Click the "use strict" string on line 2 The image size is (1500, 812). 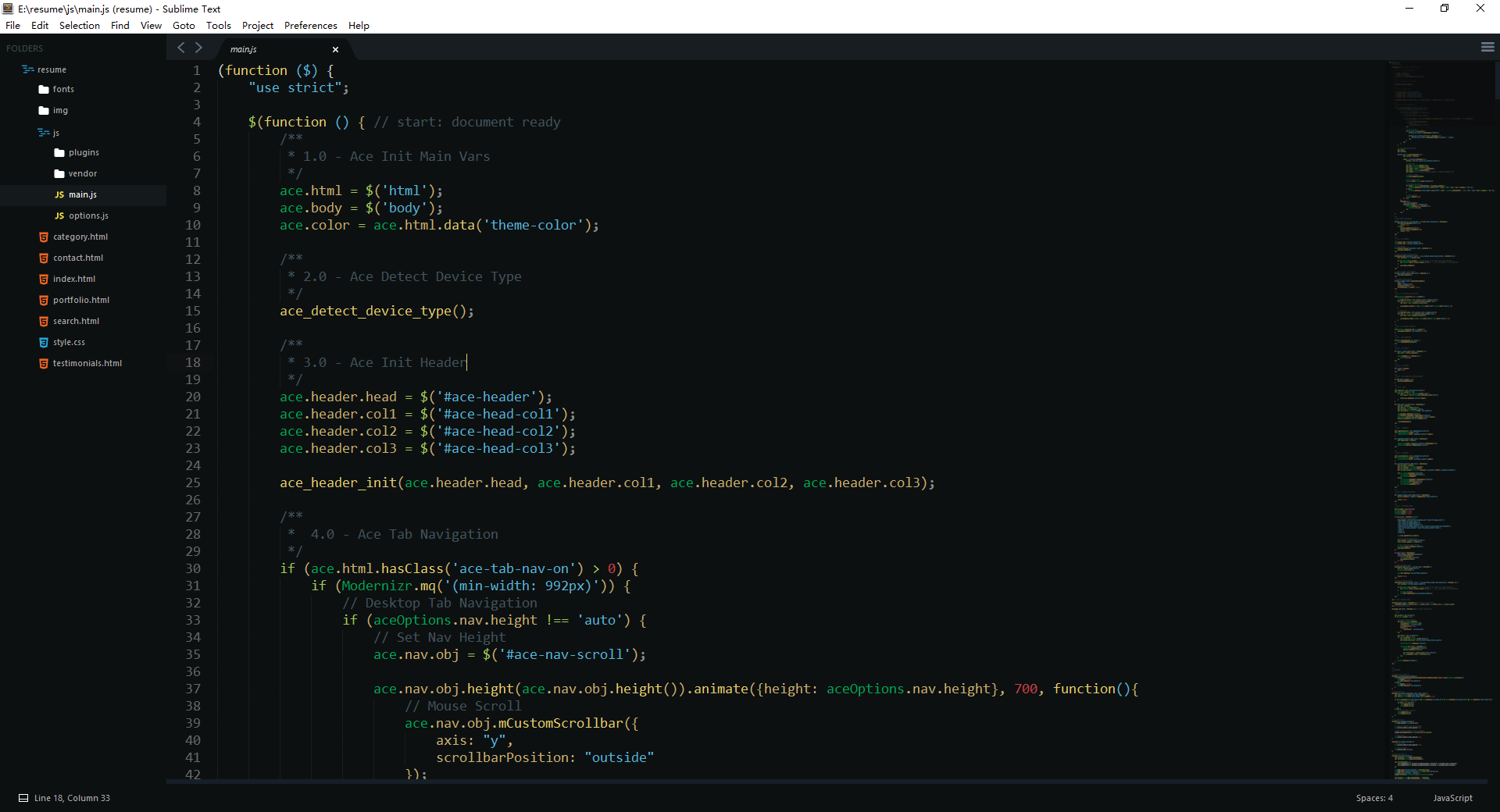tap(295, 87)
